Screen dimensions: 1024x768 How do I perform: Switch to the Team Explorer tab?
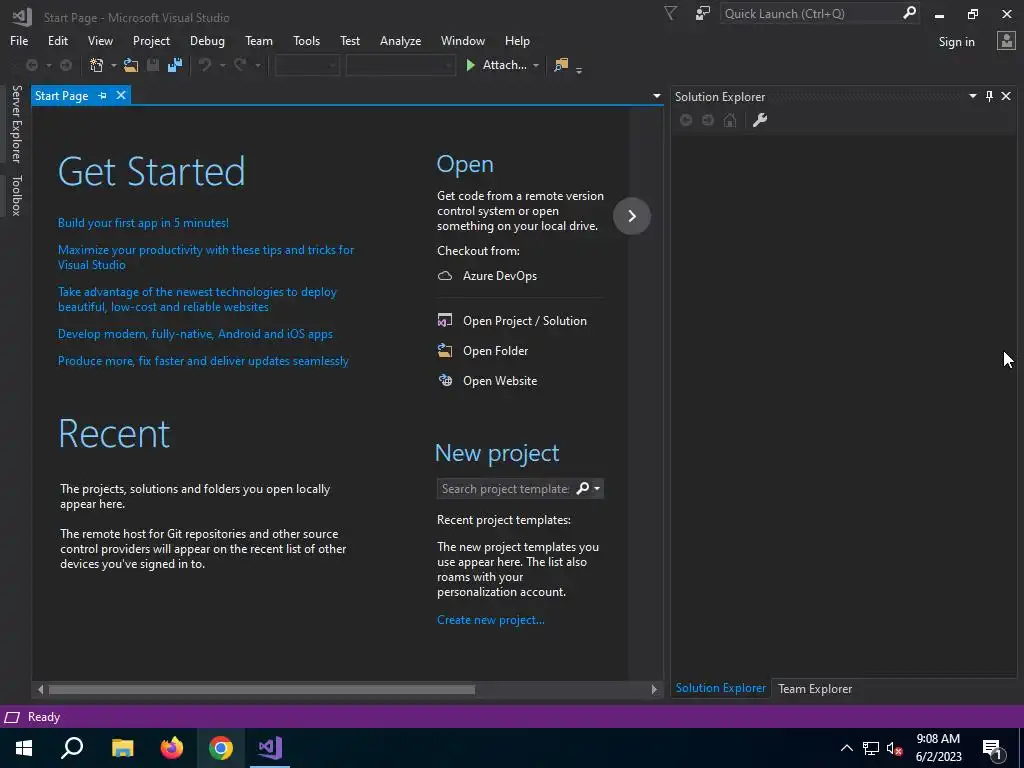point(814,688)
